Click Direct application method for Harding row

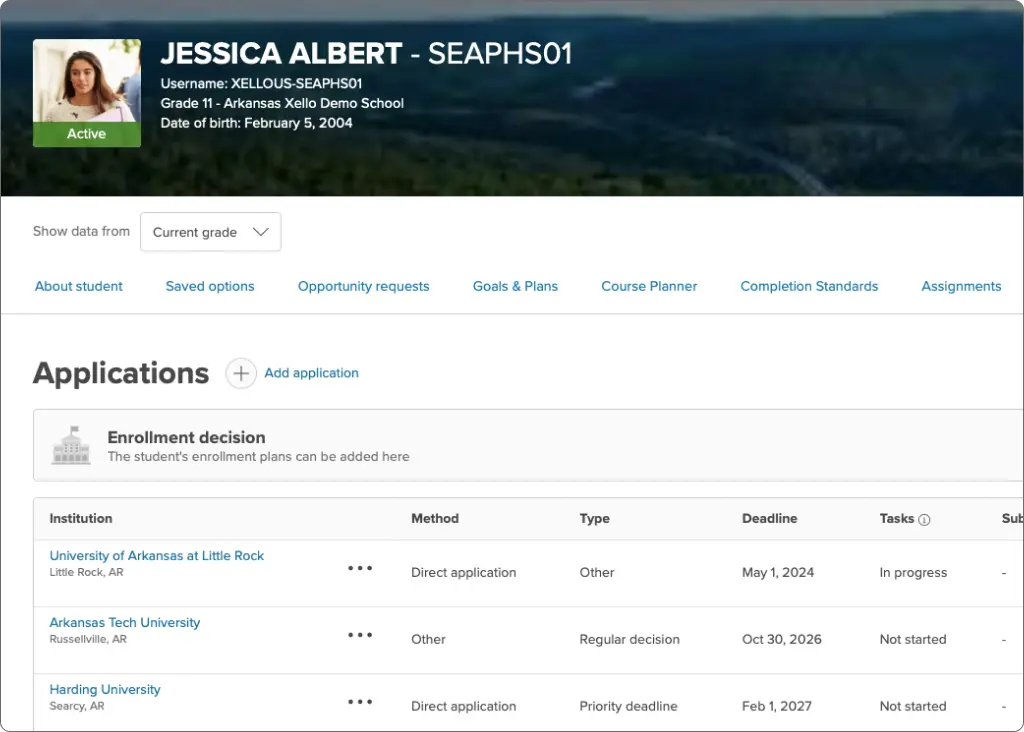tap(464, 707)
